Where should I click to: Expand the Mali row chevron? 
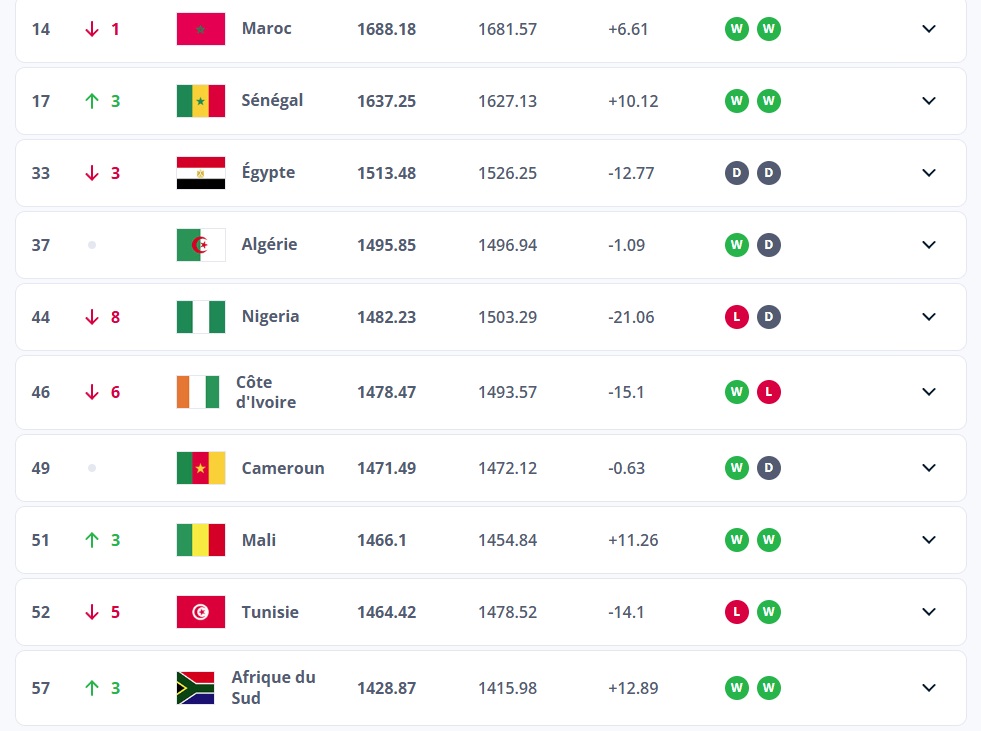[929, 539]
